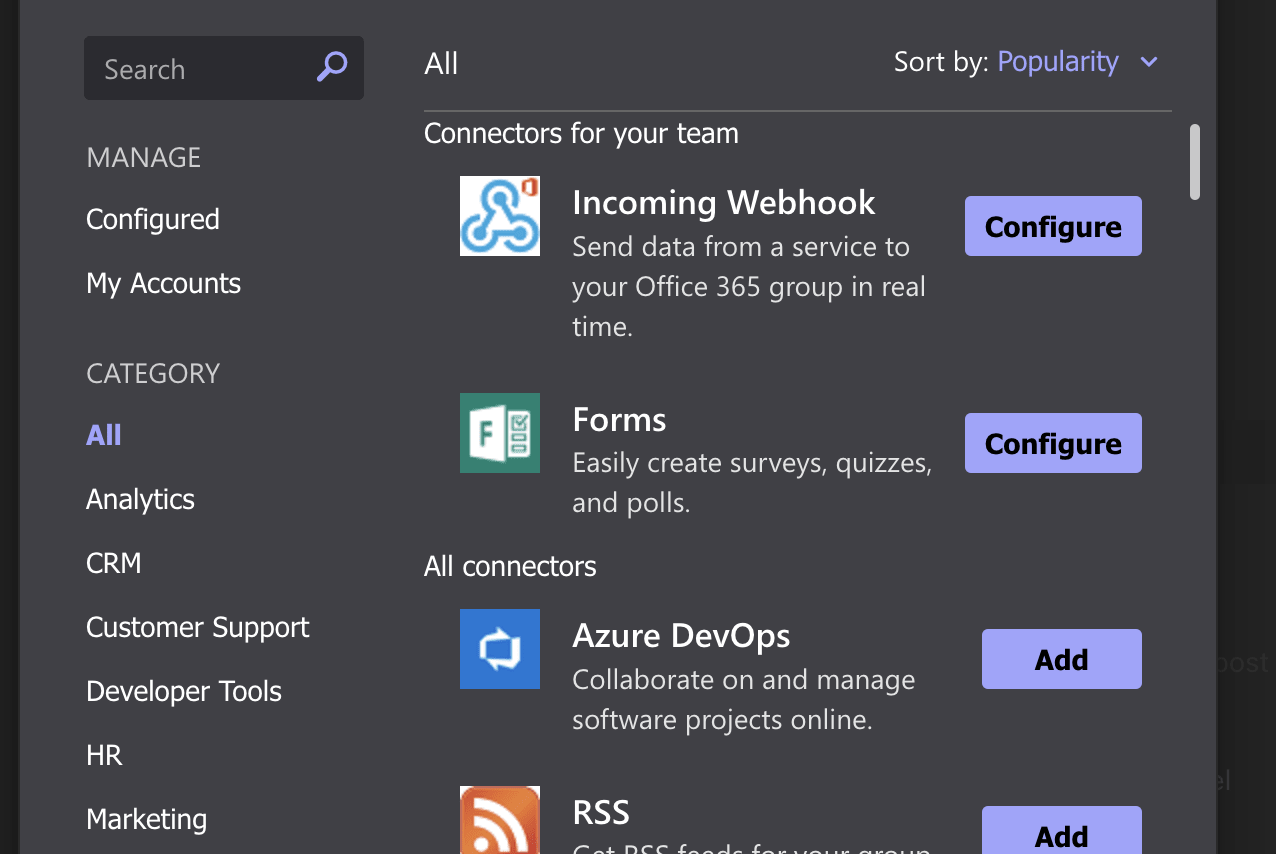Choose the CRM category
Viewport: 1276px width, 854px height.
click(114, 563)
